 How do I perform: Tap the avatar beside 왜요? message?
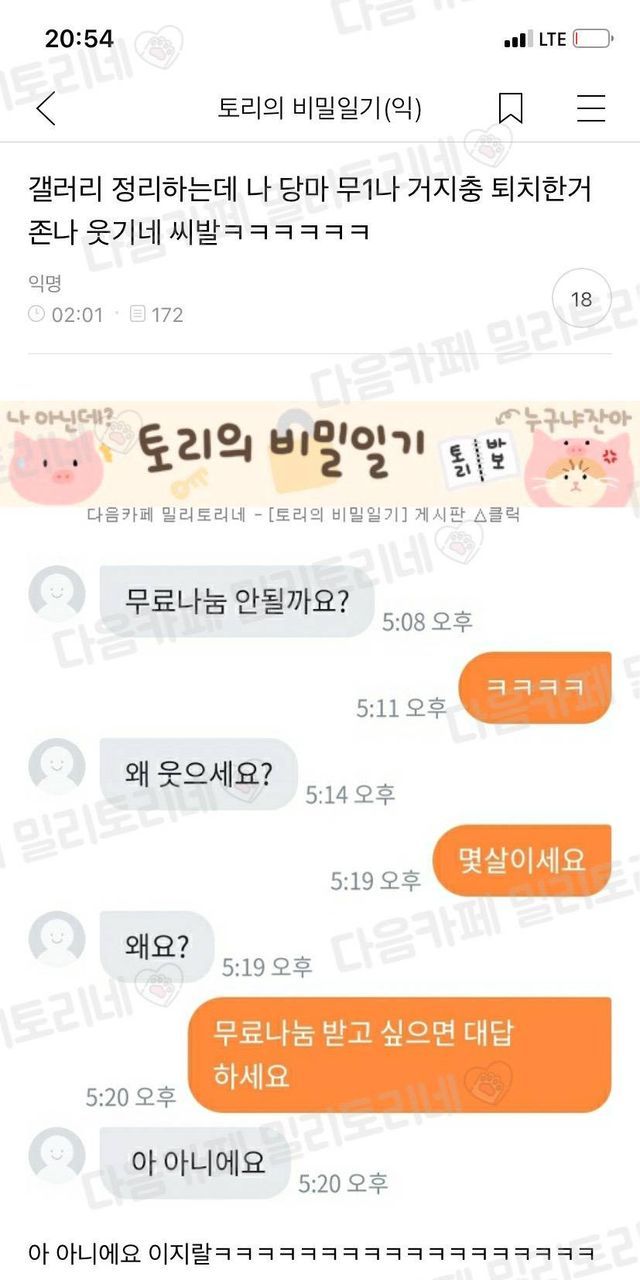point(57,939)
